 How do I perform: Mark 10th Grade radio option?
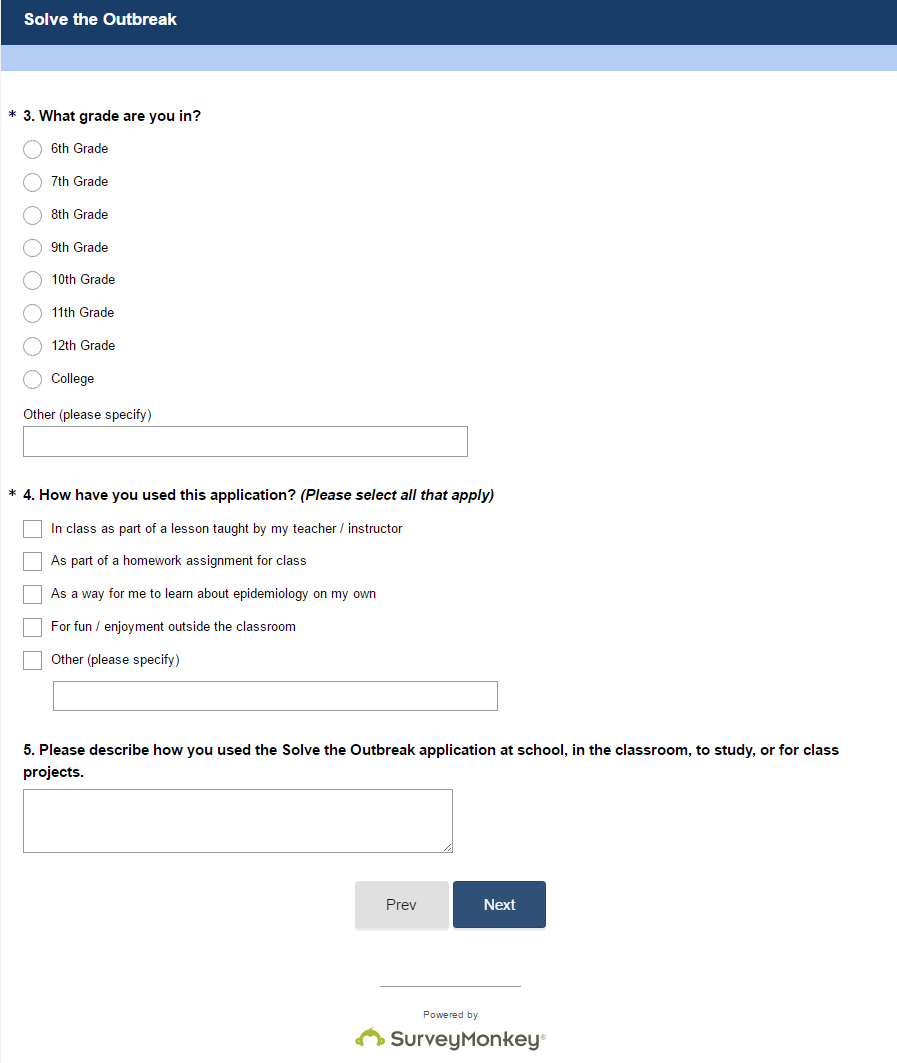[x=33, y=280]
